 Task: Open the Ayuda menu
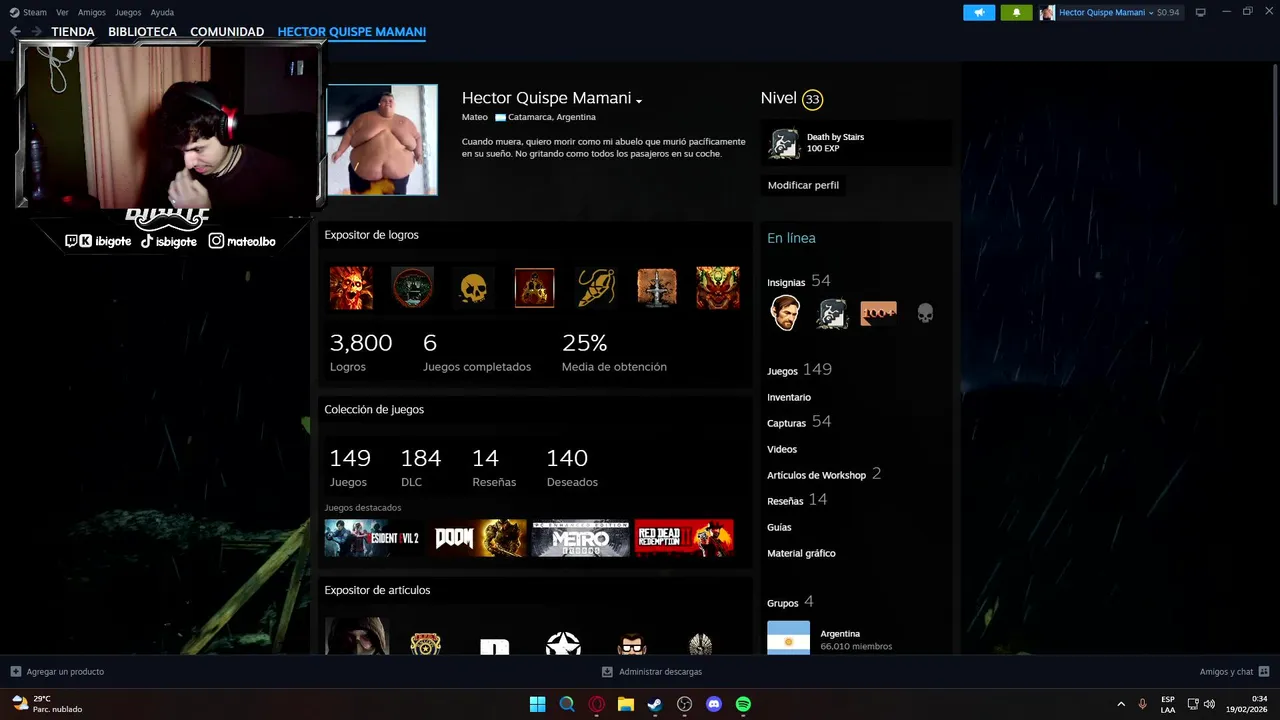(162, 12)
